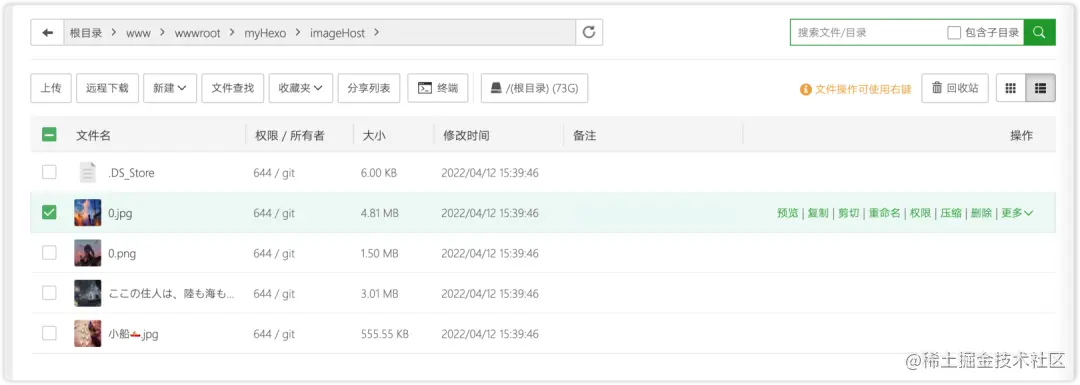Click the .DS_Store file name
Viewport: 1080px width, 385px height.
pyautogui.click(x=131, y=173)
